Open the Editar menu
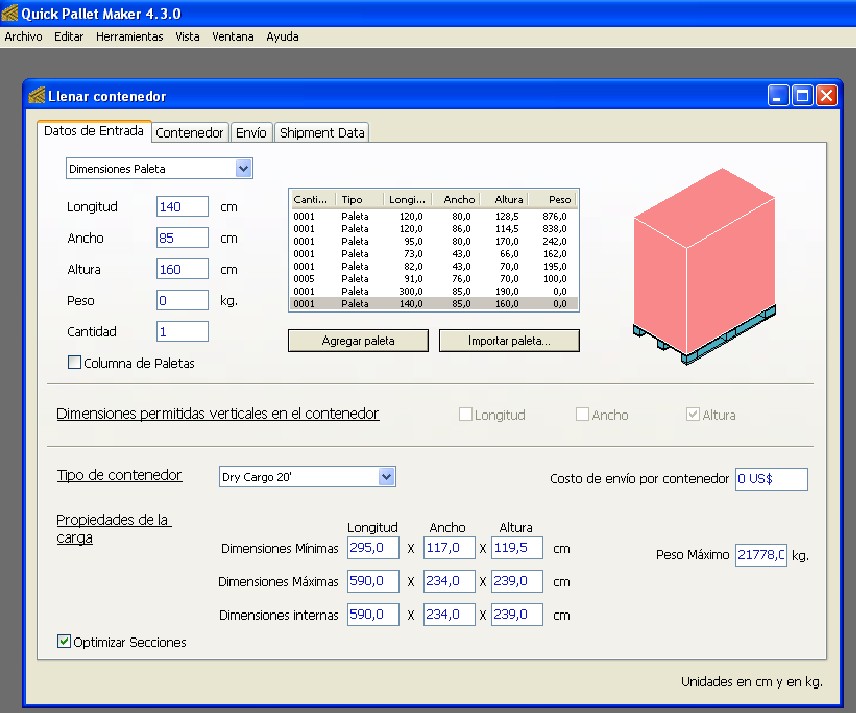This screenshot has height=713, width=856. 68,37
